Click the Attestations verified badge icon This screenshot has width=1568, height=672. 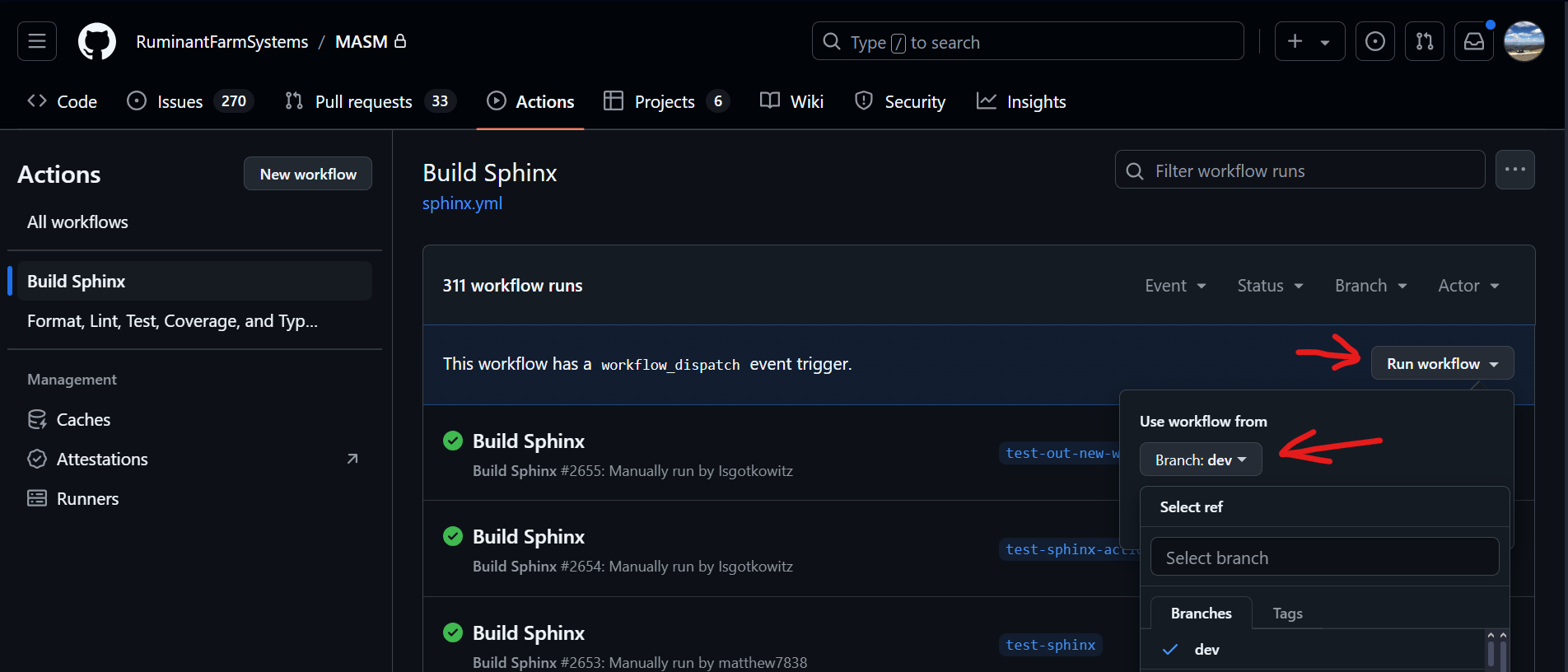pos(37,459)
